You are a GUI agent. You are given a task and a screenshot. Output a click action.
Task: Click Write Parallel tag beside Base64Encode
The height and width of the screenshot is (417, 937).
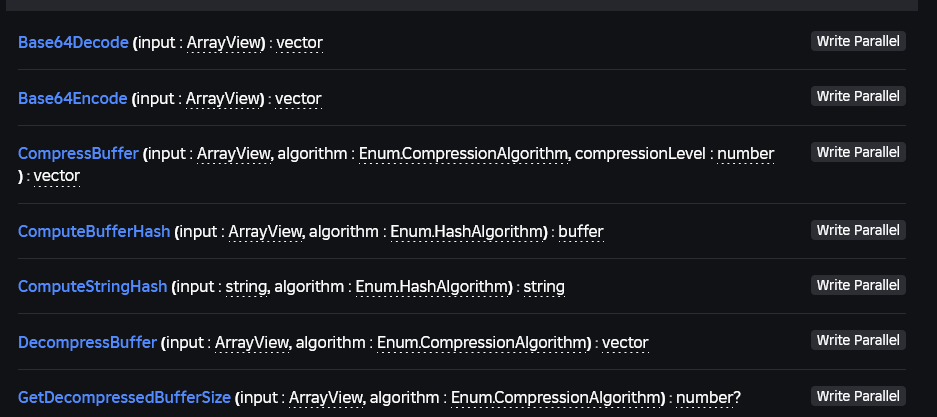(858, 96)
